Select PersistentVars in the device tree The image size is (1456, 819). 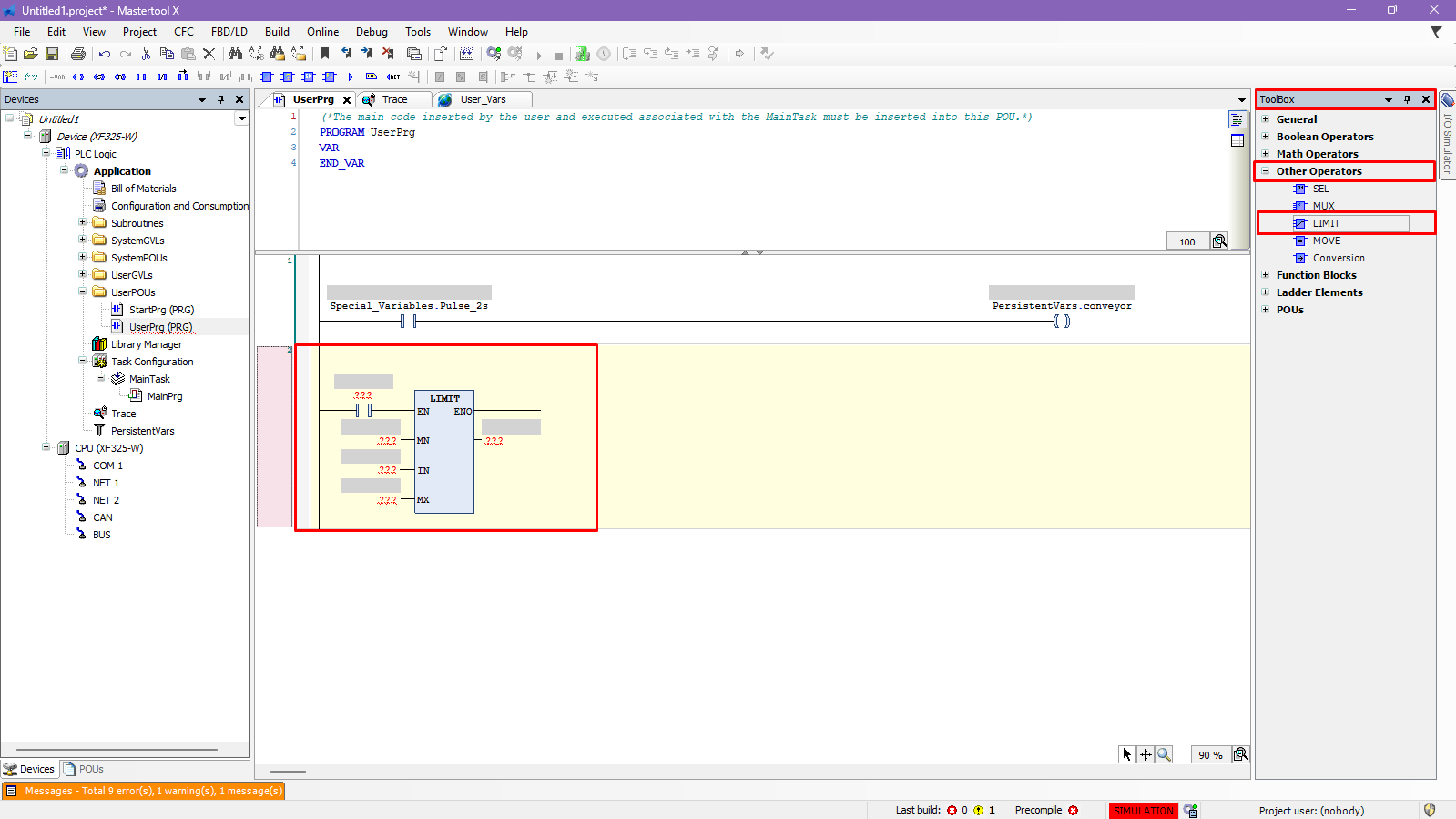[142, 431]
